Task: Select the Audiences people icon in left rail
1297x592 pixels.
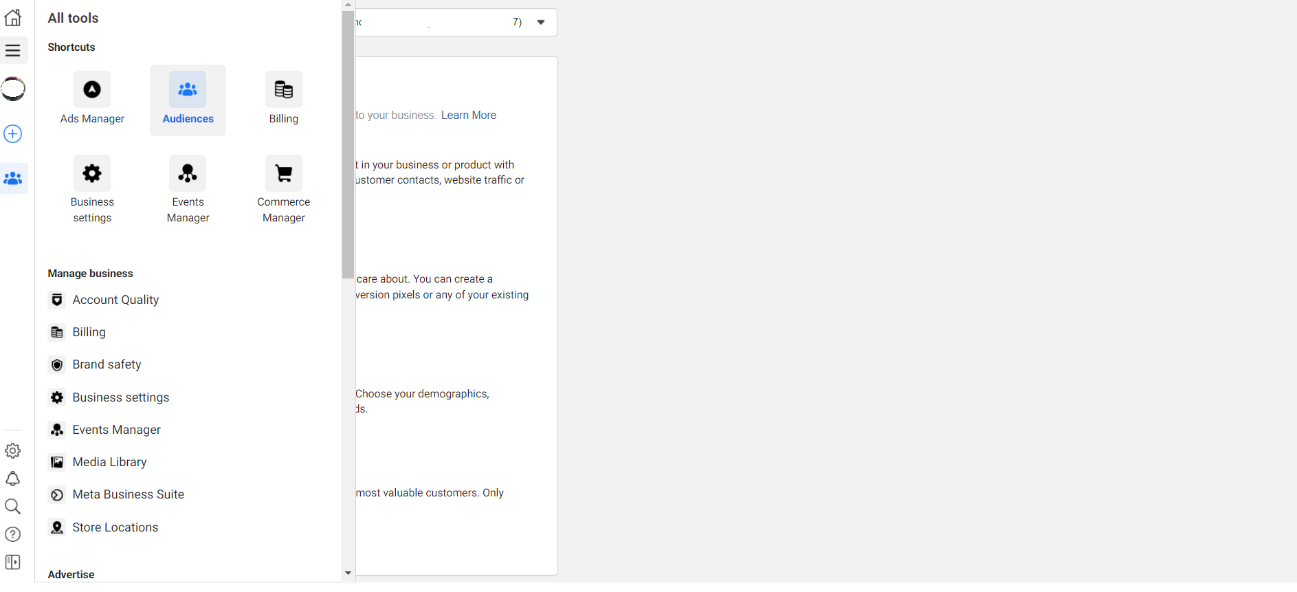Action: point(13,179)
